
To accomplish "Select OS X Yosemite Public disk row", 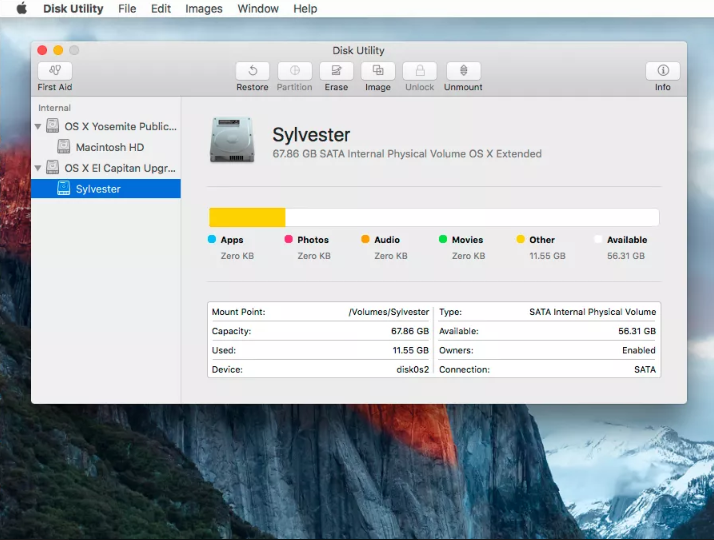I will point(106,126).
